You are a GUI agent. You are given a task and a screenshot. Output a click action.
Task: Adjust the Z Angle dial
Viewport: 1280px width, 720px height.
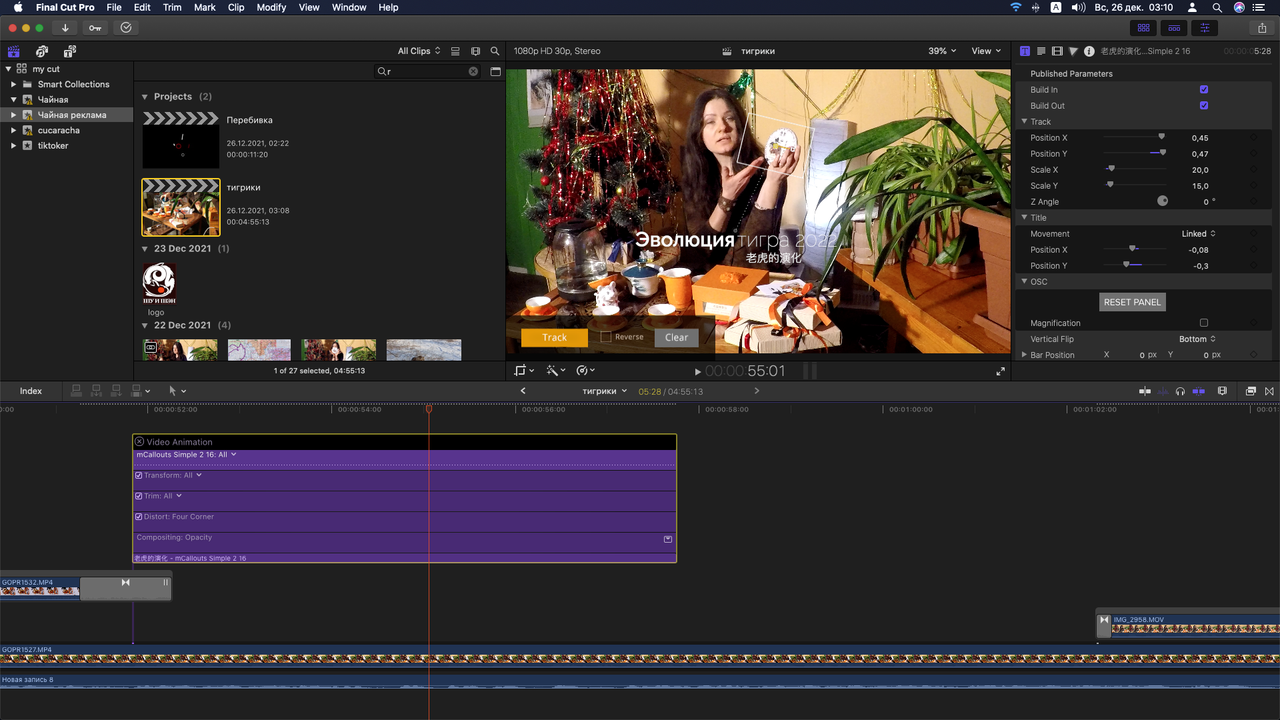(x=1163, y=201)
